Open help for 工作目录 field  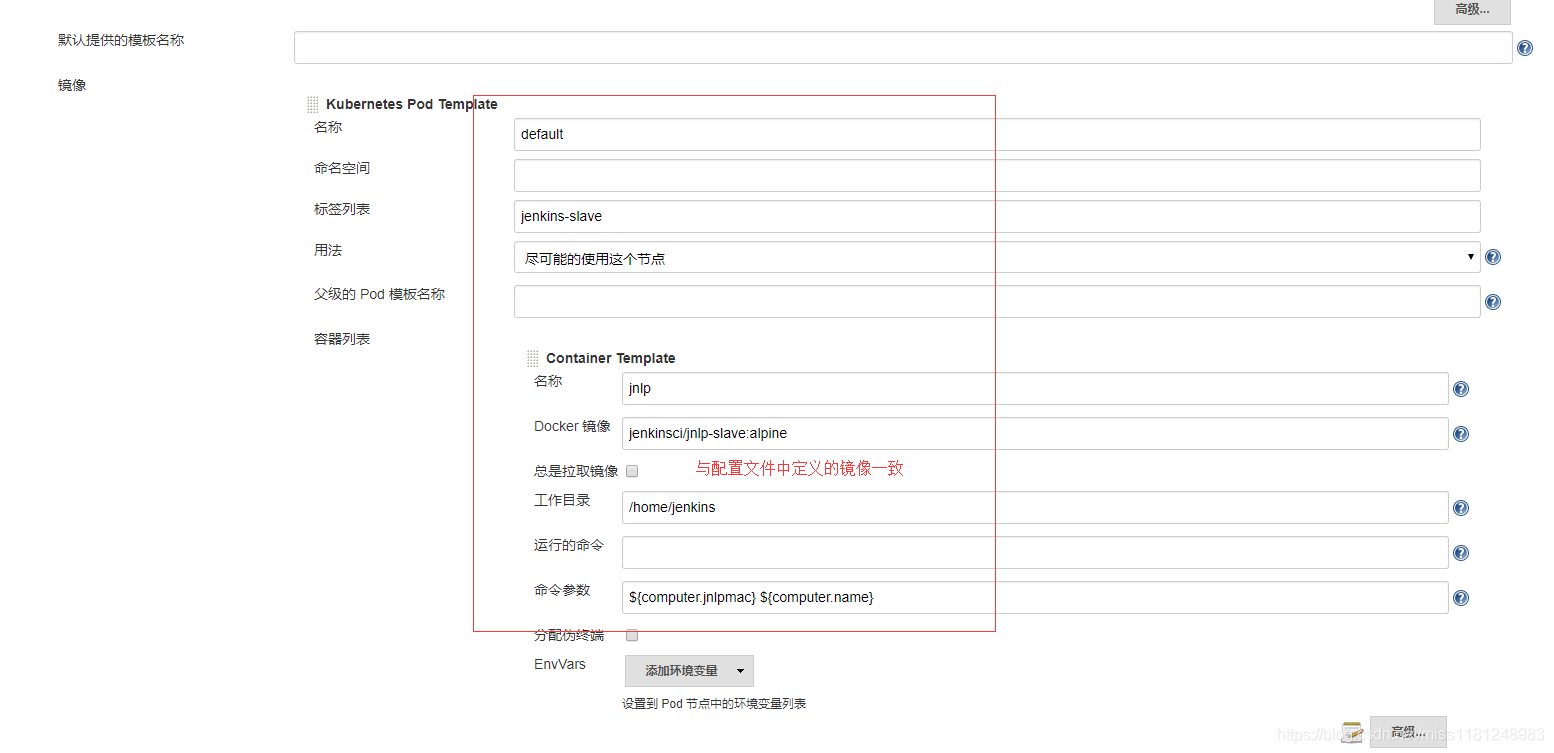click(1461, 508)
